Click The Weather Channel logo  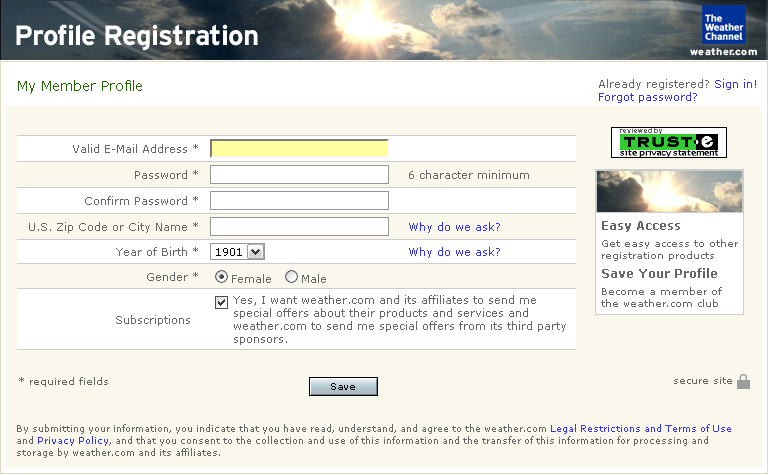pos(723,28)
